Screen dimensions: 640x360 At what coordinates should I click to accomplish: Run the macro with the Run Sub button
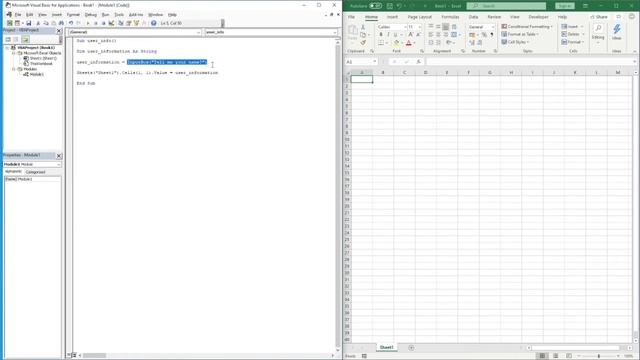click(x=88, y=23)
